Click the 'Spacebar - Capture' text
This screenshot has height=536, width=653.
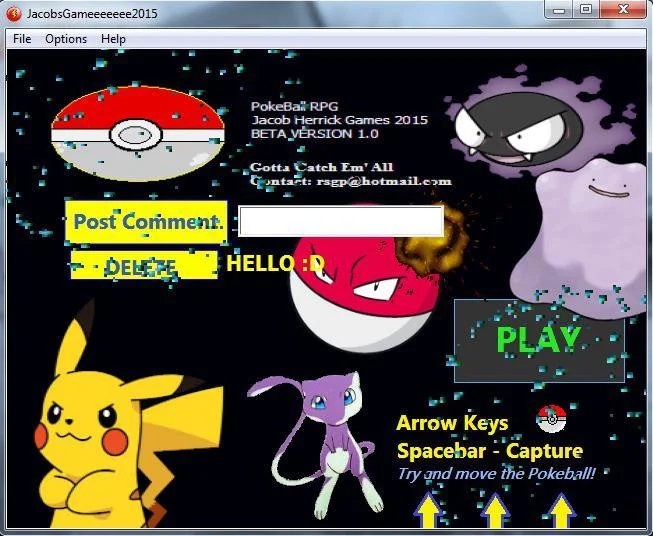[x=490, y=451]
